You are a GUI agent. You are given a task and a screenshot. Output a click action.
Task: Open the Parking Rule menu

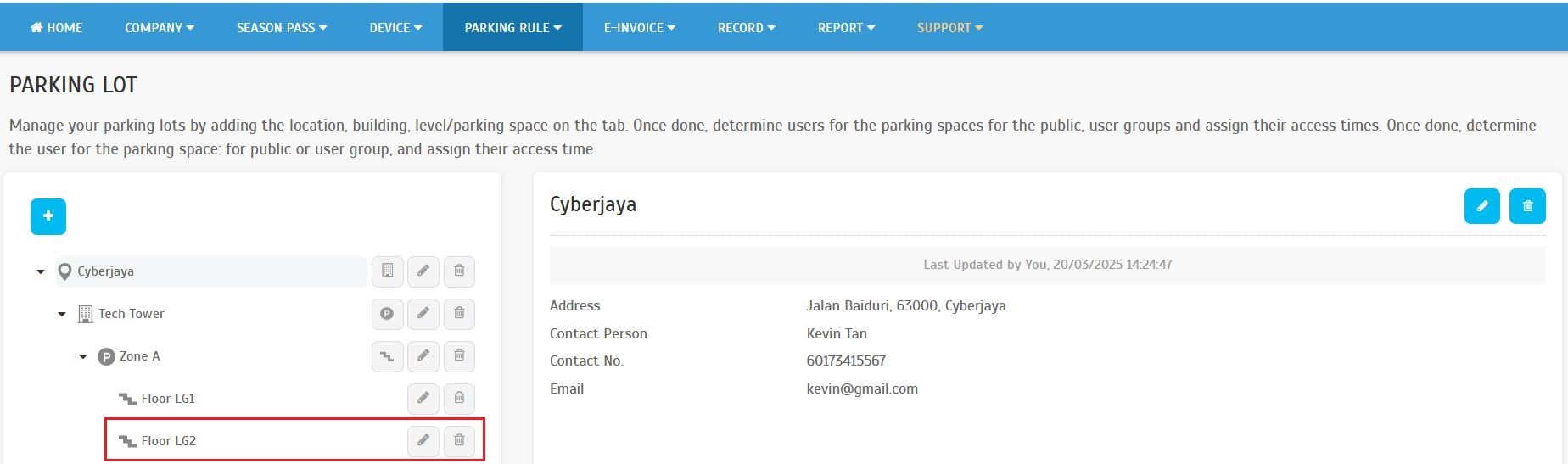512,28
